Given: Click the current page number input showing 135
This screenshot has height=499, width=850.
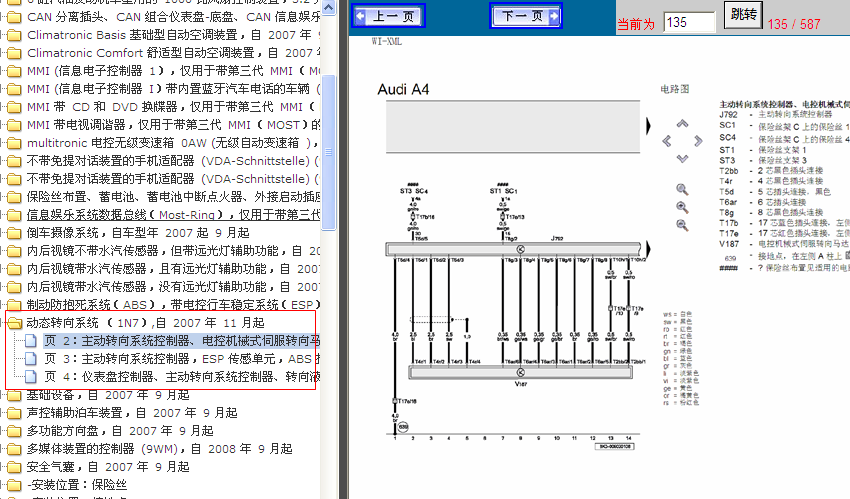Looking at the screenshot, I should coord(689,23).
